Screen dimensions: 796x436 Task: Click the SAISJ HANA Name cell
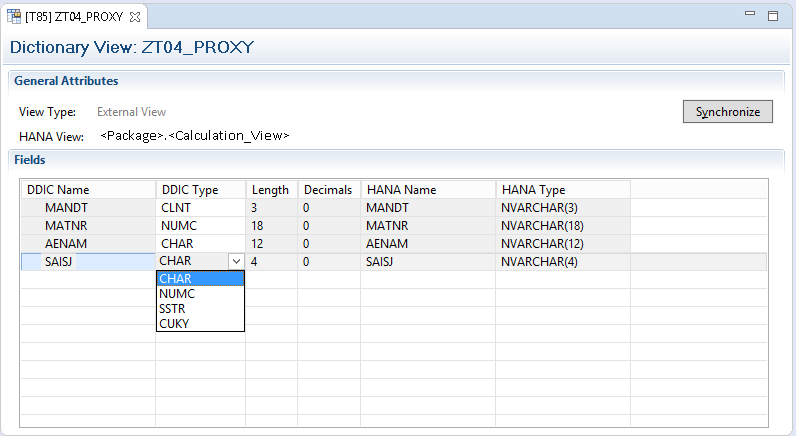coord(428,261)
